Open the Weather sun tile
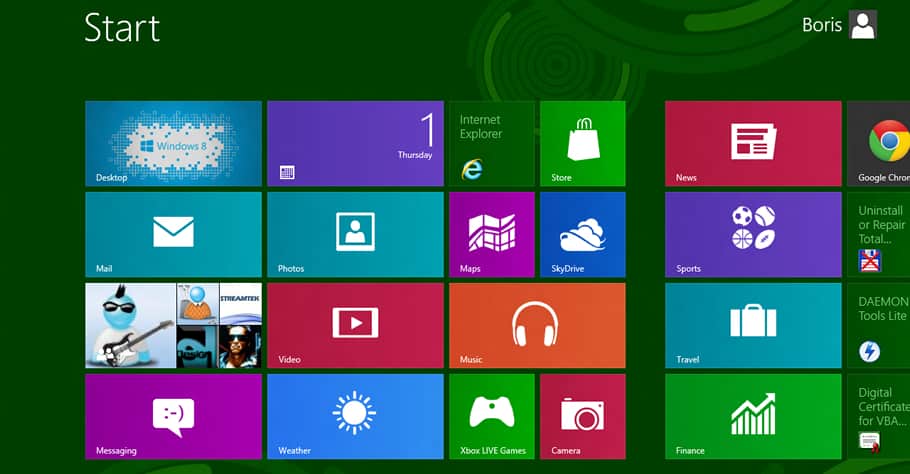Screen dimensions: 910x474 tap(355, 416)
